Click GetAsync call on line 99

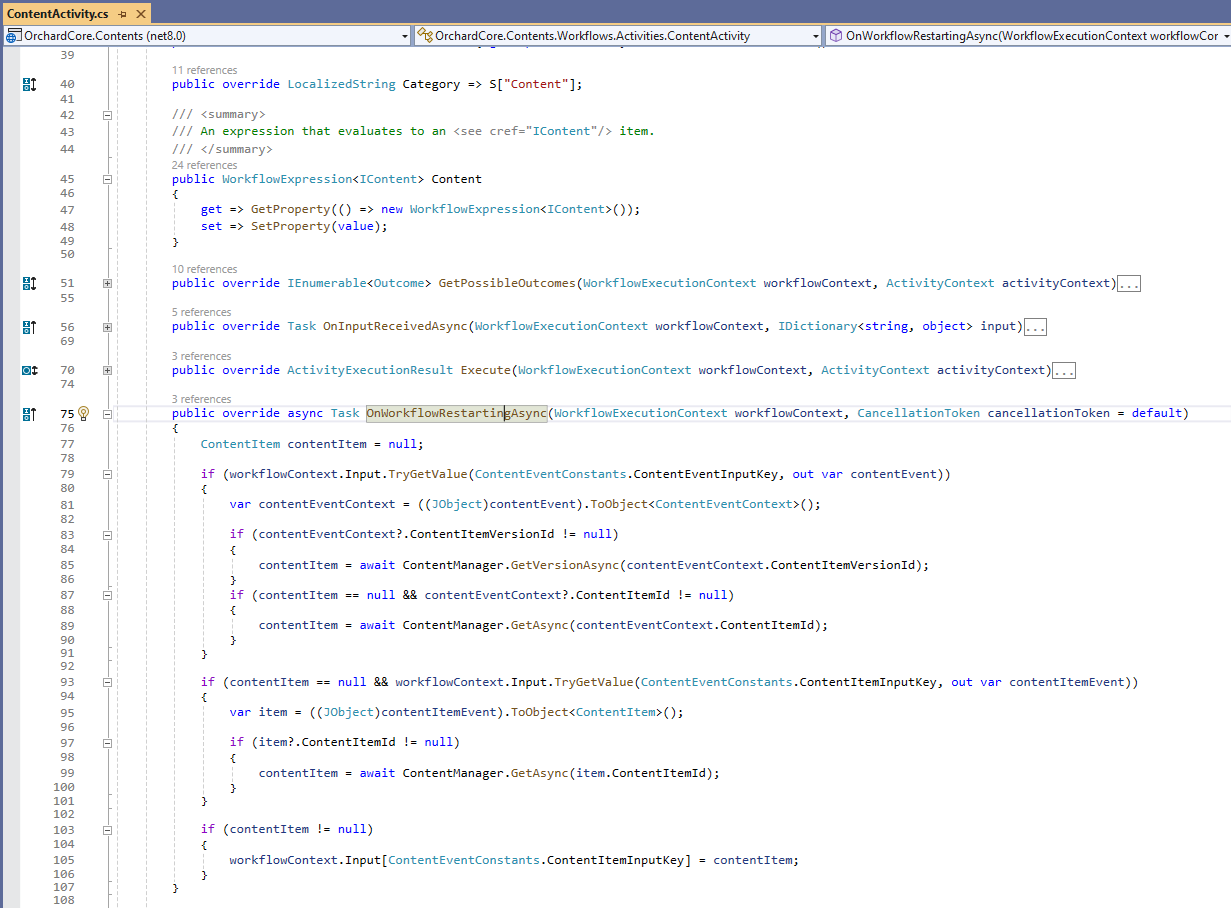[539, 774]
